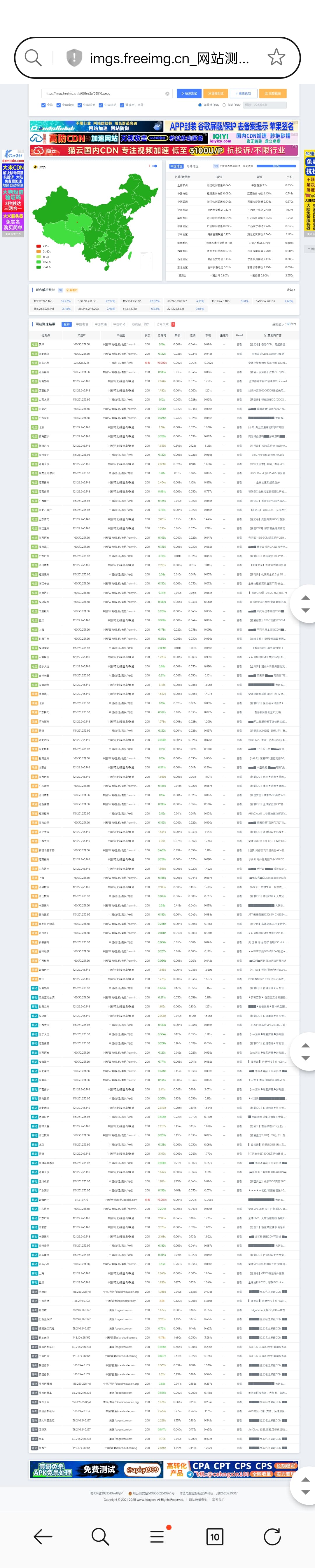This screenshot has width=315, height=1568.
Task: Open the white outlined 高级选项 button
Action: click(243, 94)
